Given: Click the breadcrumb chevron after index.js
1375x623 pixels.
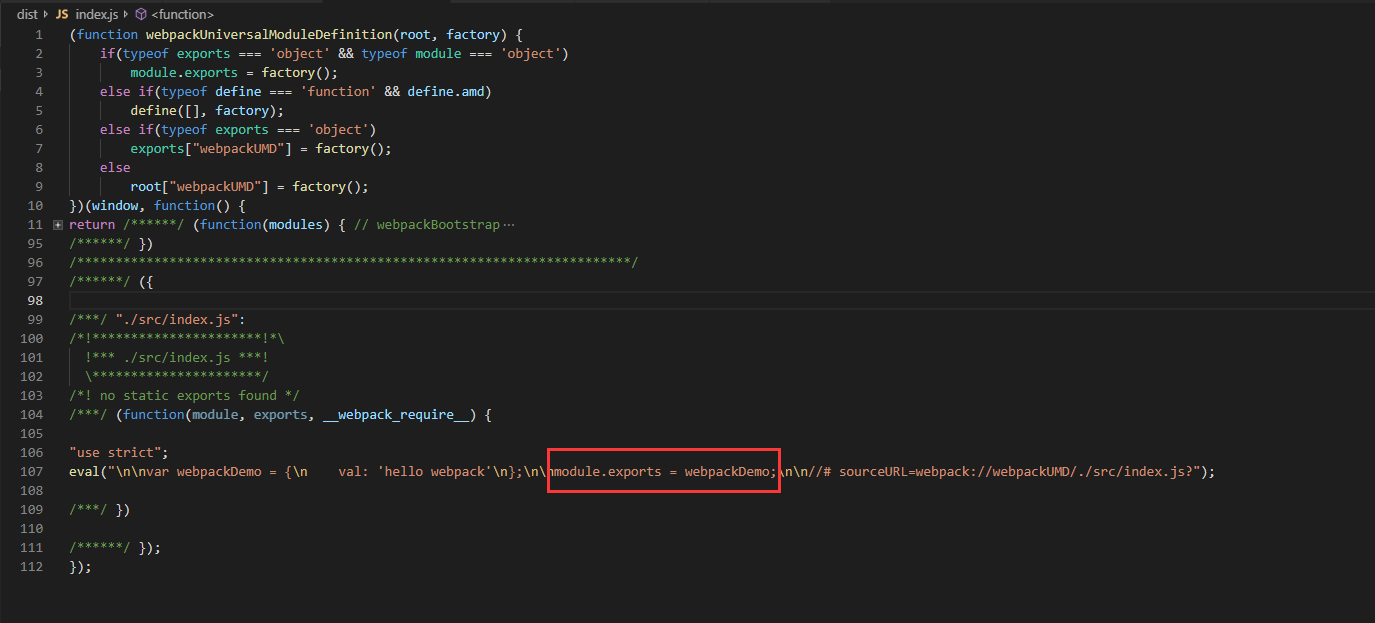Looking at the screenshot, I should click(126, 14).
